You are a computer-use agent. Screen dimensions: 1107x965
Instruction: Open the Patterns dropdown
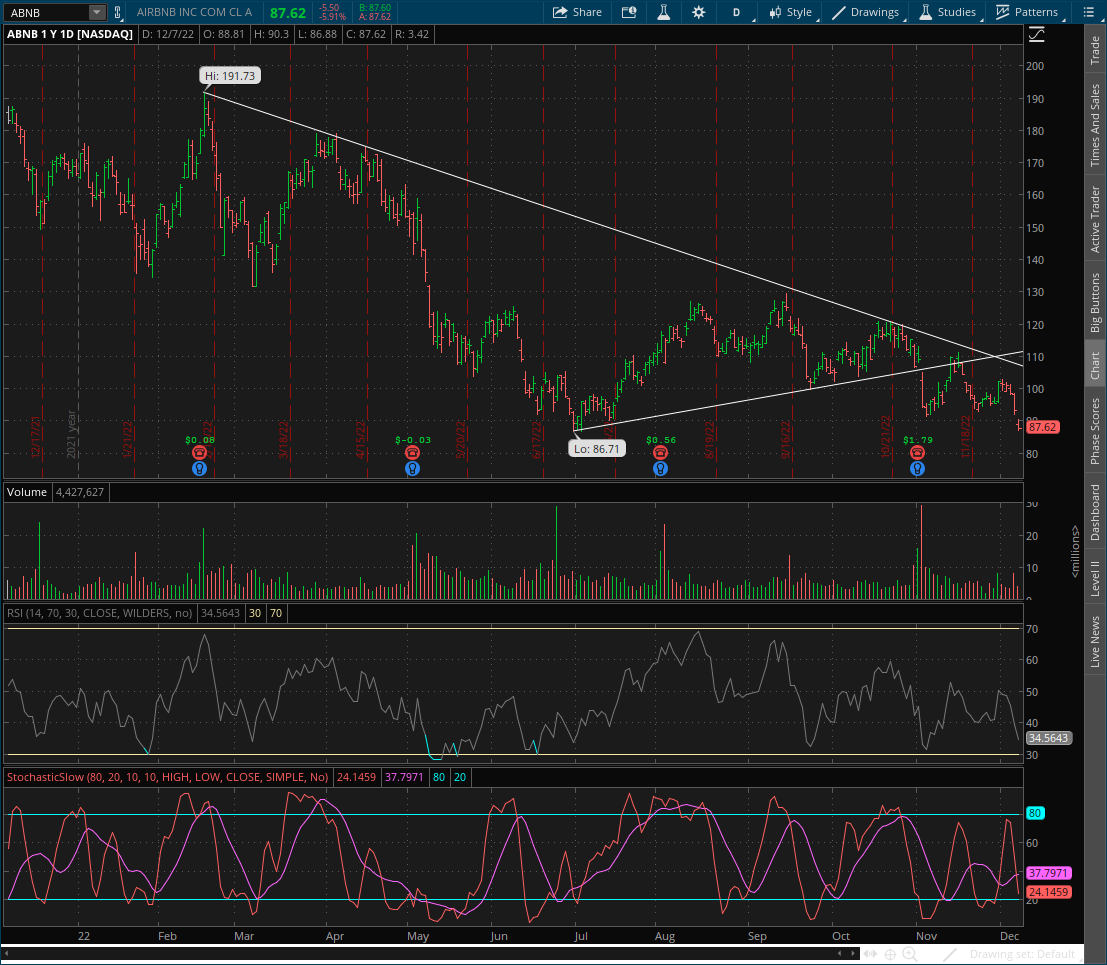pos(1027,12)
